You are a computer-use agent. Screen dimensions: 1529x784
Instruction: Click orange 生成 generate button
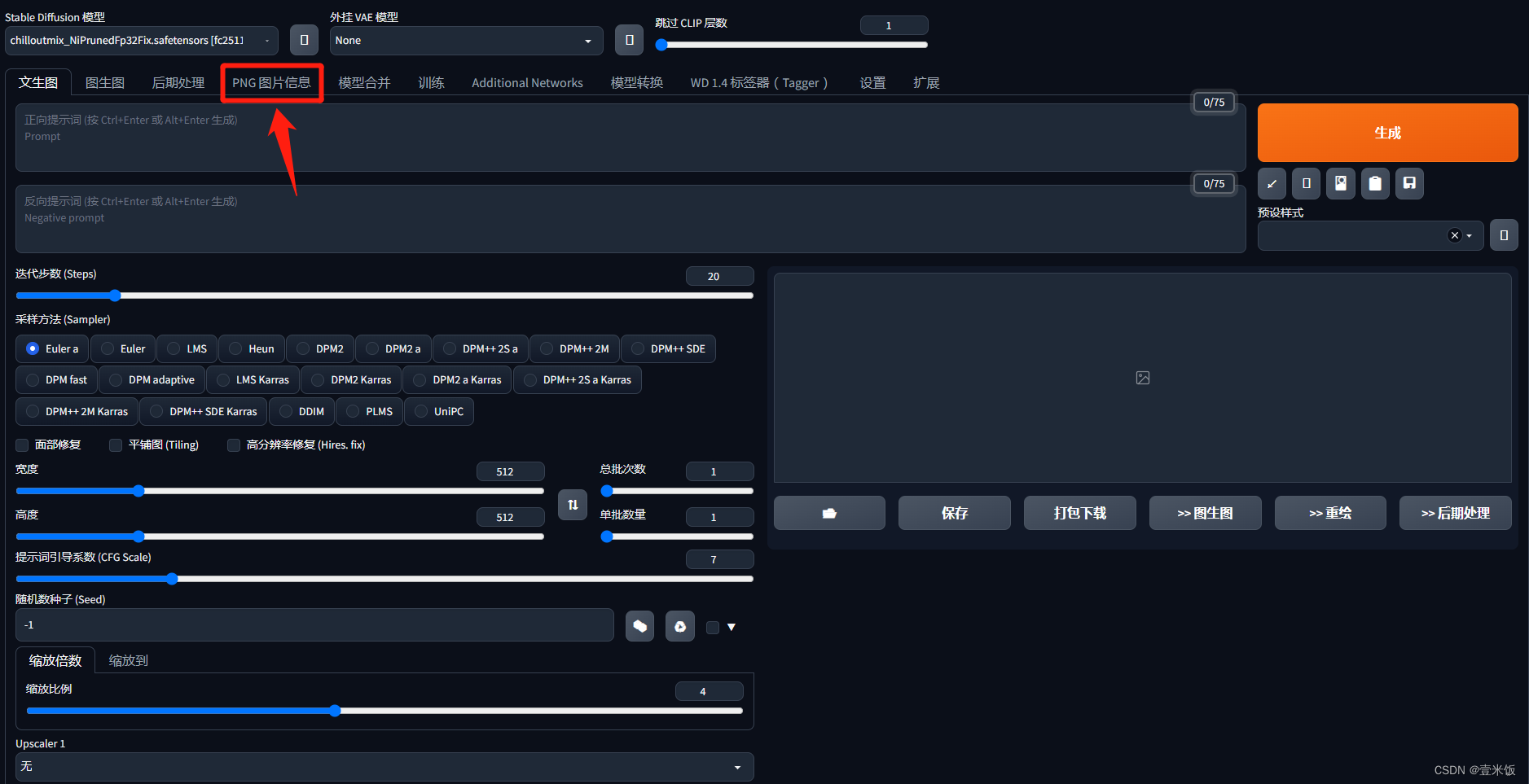[1387, 133]
